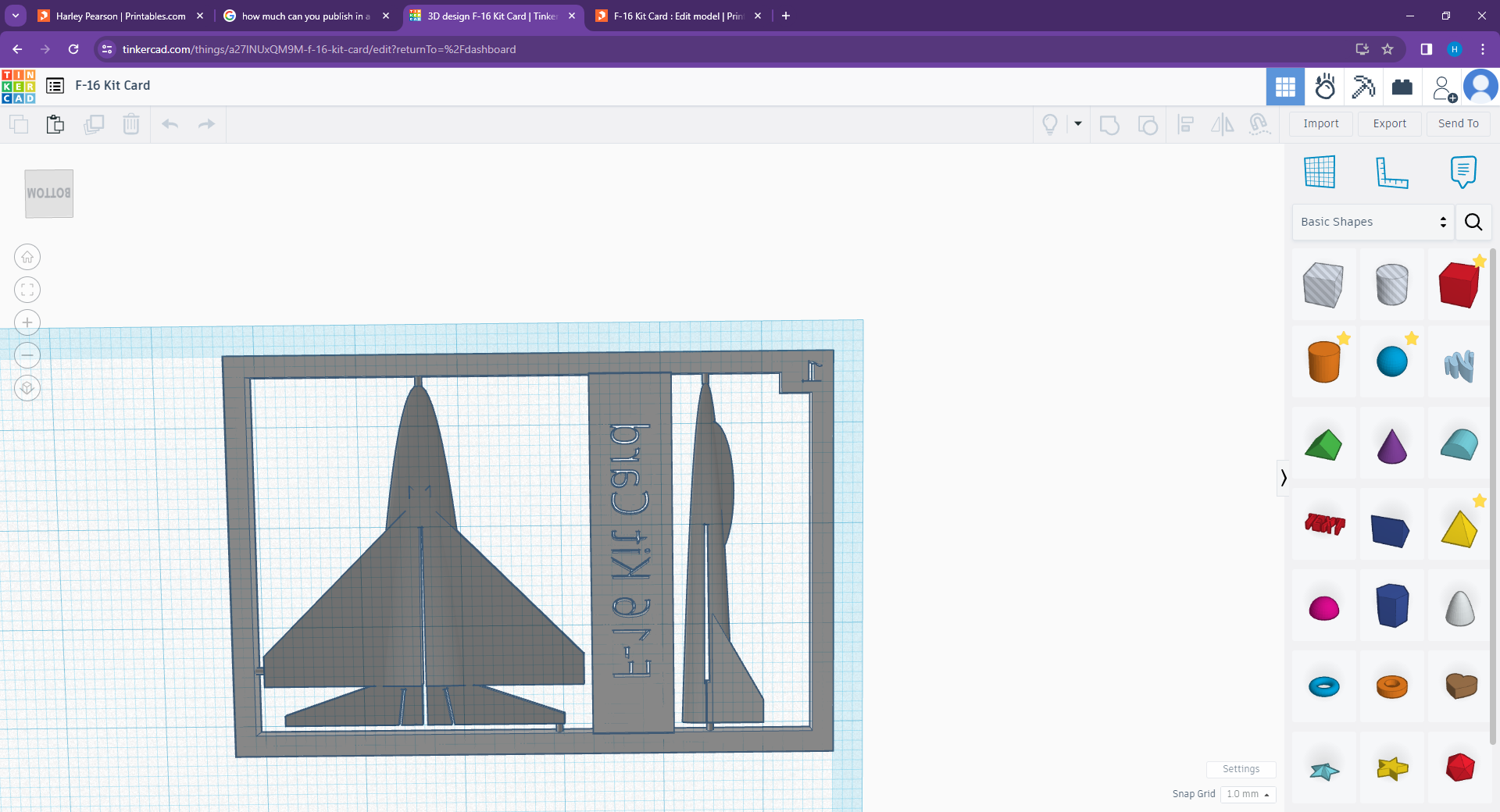This screenshot has height=812, width=1500.
Task: Switch to the Harley Pearson Printables tab
Action: (120, 16)
